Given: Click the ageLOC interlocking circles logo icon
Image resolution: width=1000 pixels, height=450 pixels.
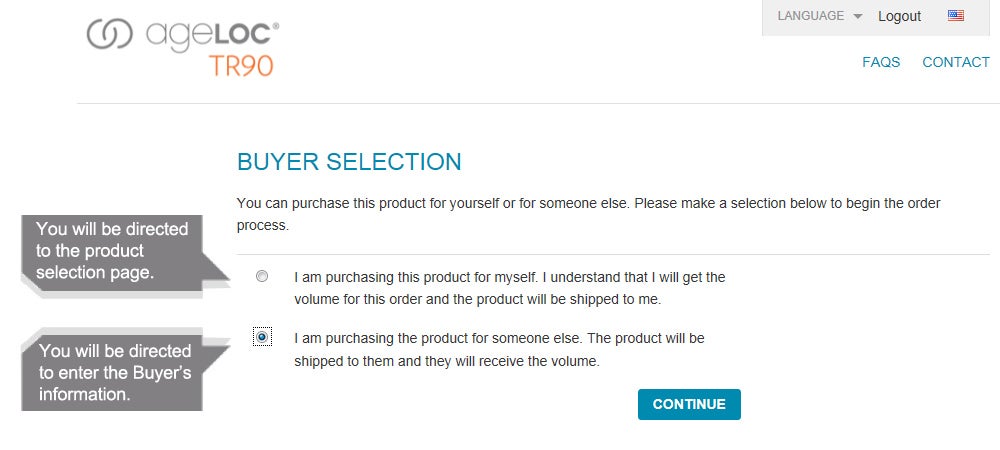Looking at the screenshot, I should 110,33.
